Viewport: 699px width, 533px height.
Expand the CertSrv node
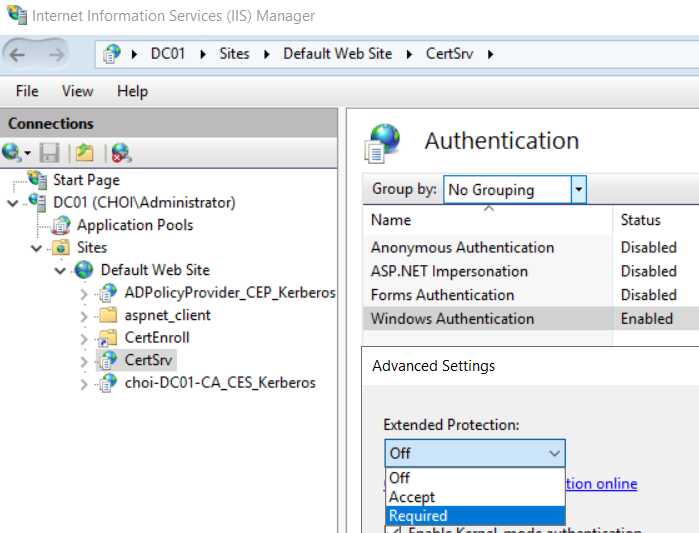pos(84,361)
